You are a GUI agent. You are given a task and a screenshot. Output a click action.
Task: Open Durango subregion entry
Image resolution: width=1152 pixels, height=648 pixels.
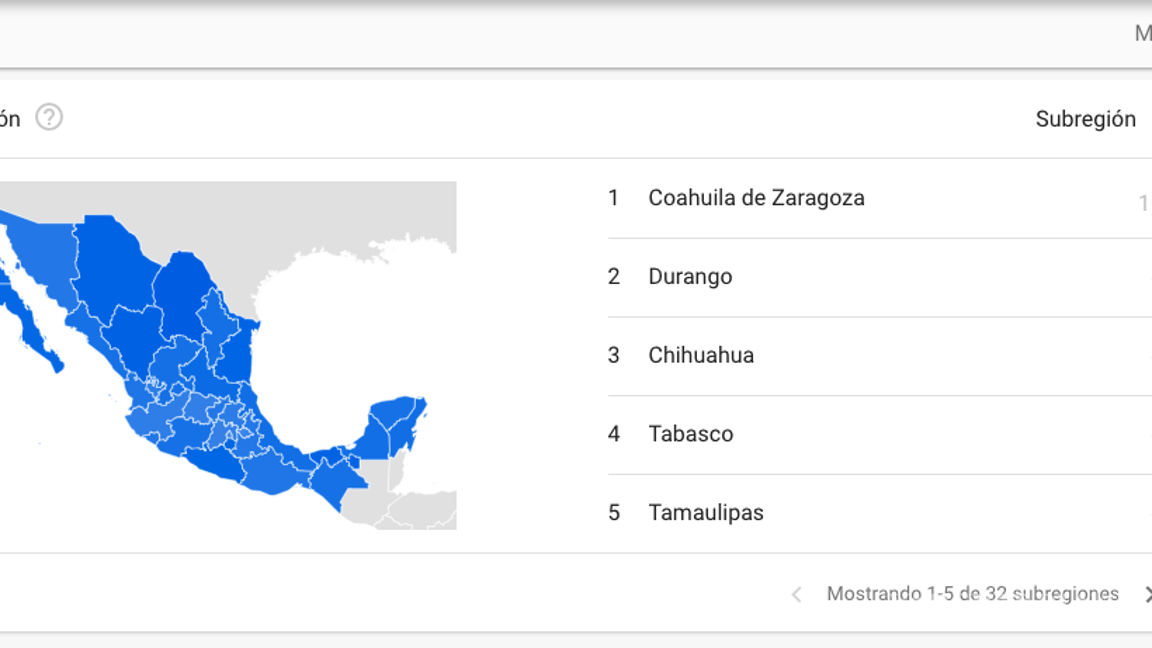(690, 277)
